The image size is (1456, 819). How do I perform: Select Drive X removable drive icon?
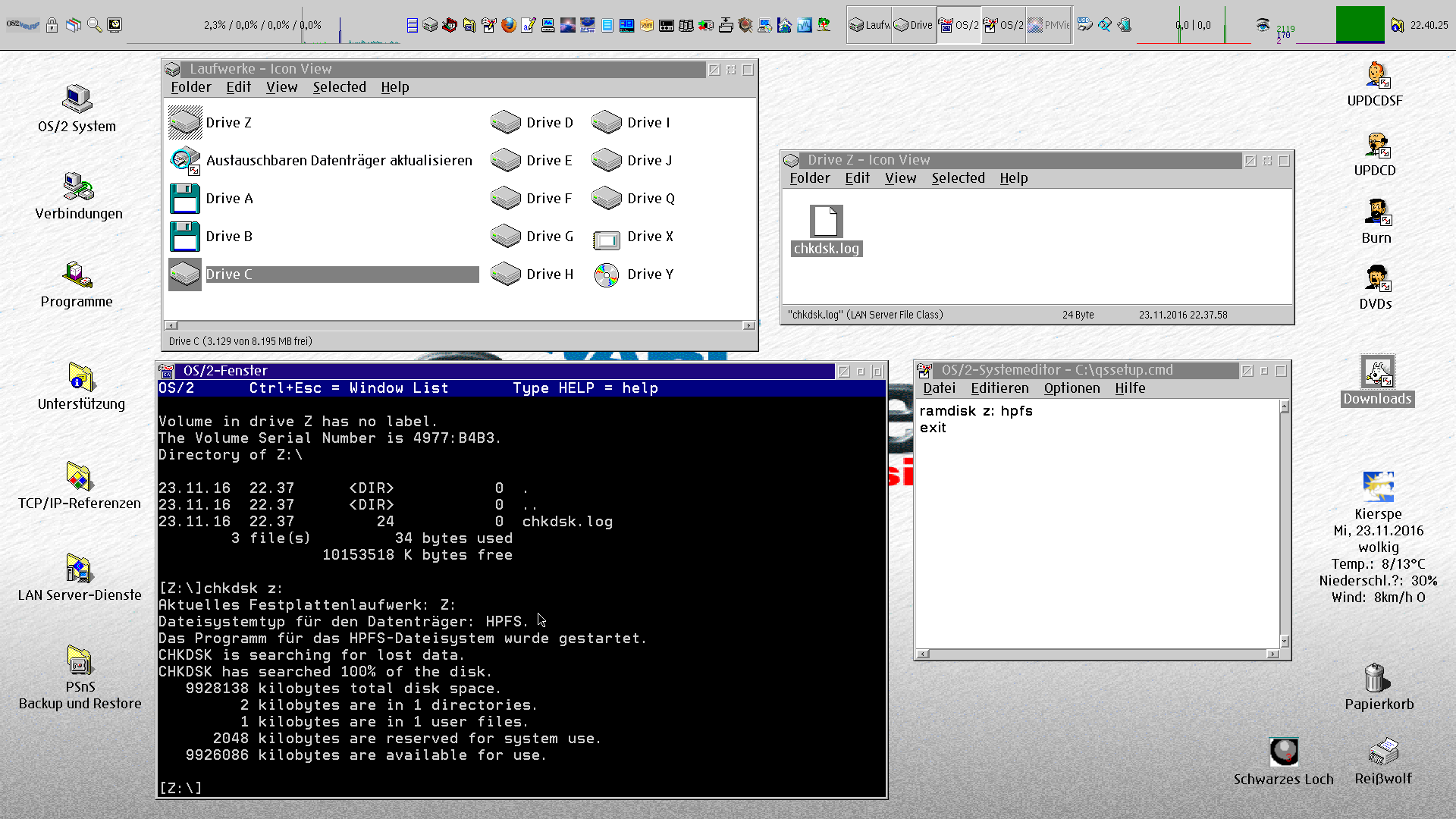tap(633, 237)
